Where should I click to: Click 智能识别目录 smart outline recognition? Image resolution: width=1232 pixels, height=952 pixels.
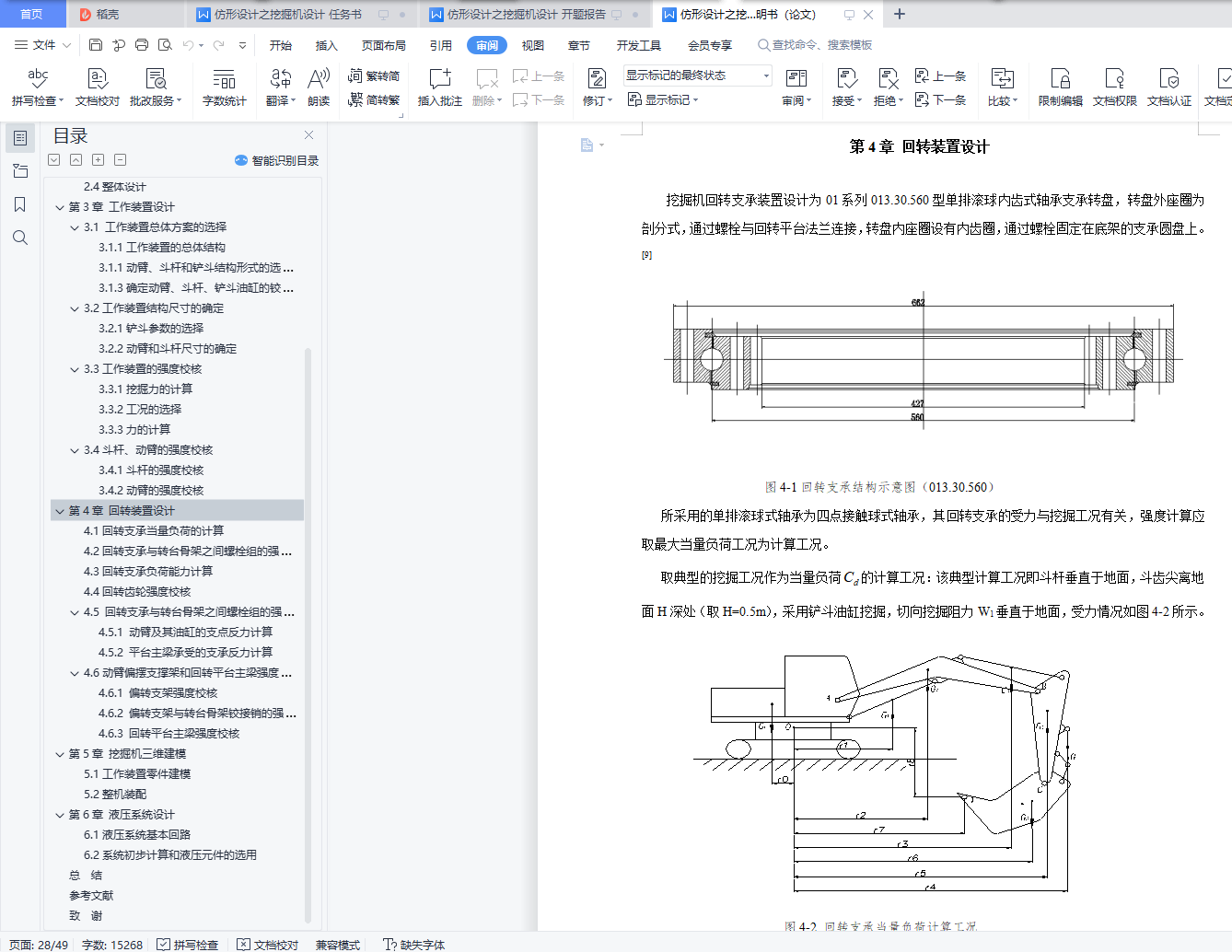(x=276, y=160)
